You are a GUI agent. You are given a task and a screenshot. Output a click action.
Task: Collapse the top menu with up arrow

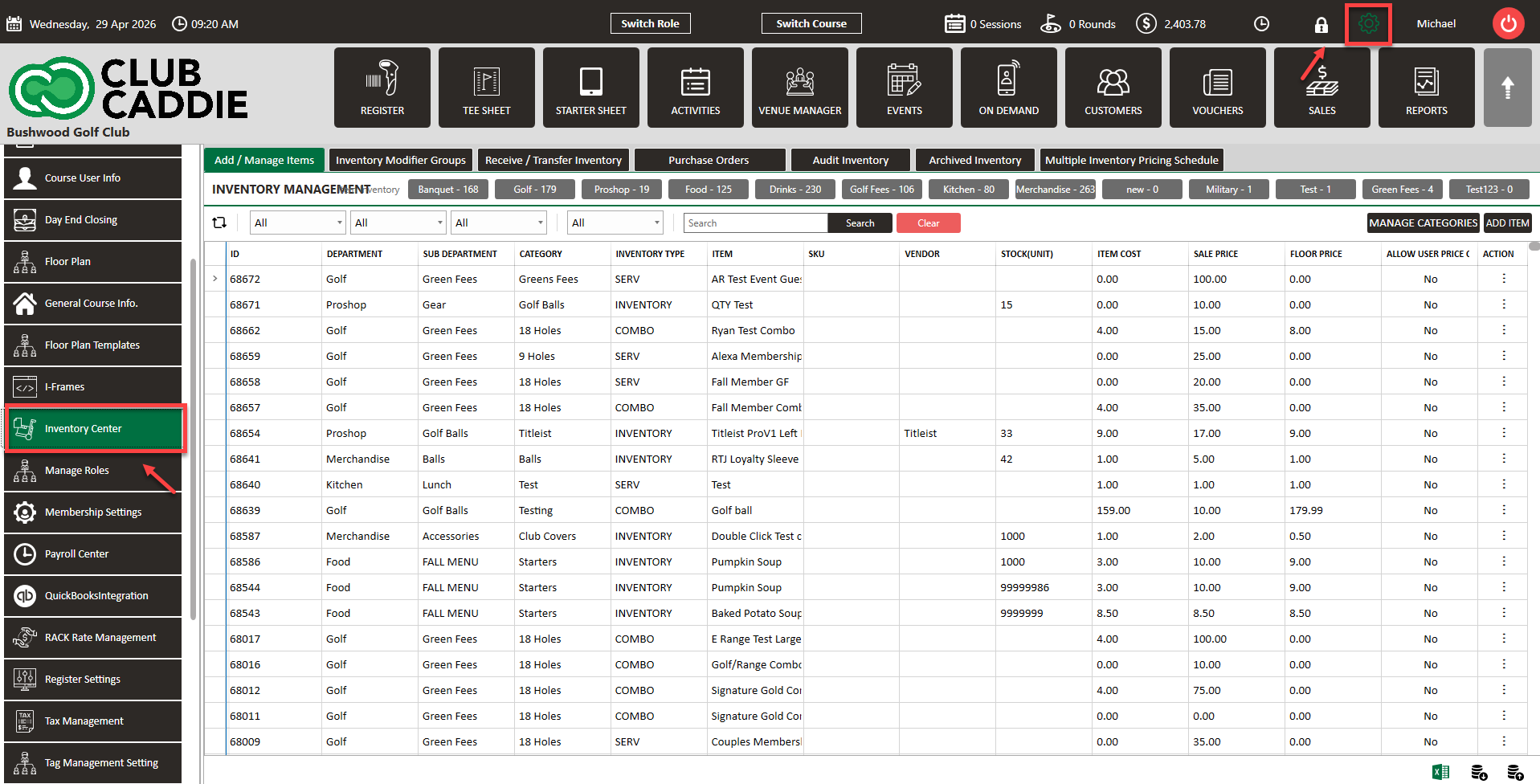pyautogui.click(x=1507, y=88)
